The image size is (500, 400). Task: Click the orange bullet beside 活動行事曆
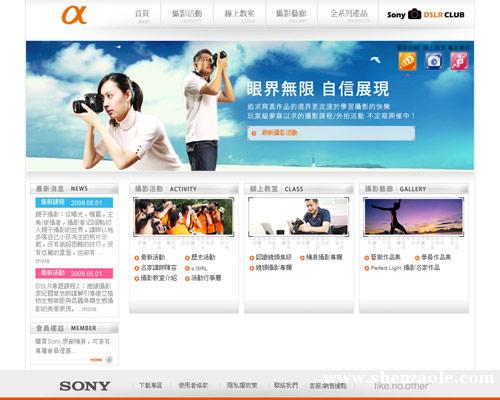point(187,278)
